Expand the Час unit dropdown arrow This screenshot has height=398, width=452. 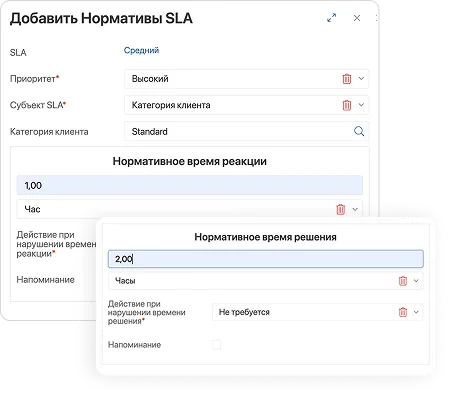(x=355, y=209)
